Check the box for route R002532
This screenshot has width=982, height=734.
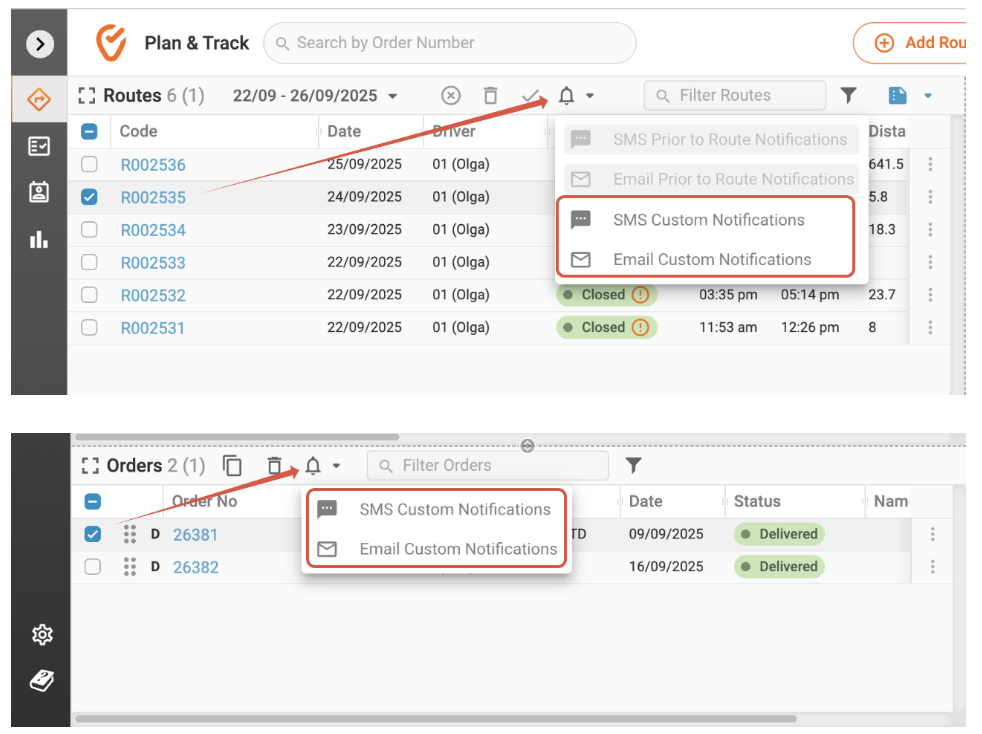point(90,294)
